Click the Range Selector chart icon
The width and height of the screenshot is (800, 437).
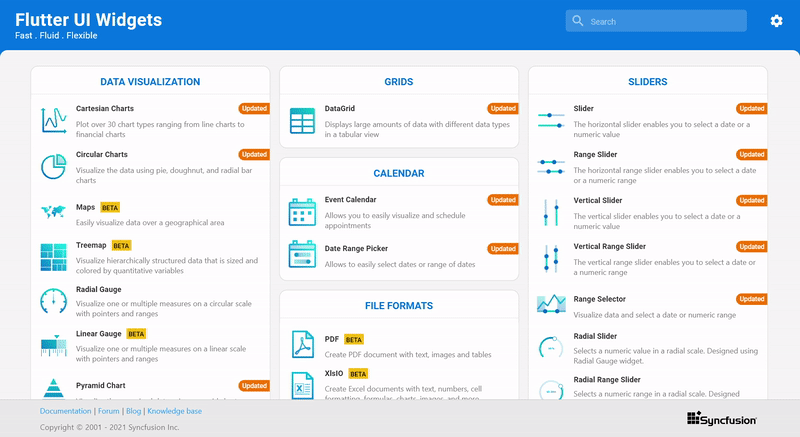pos(551,304)
